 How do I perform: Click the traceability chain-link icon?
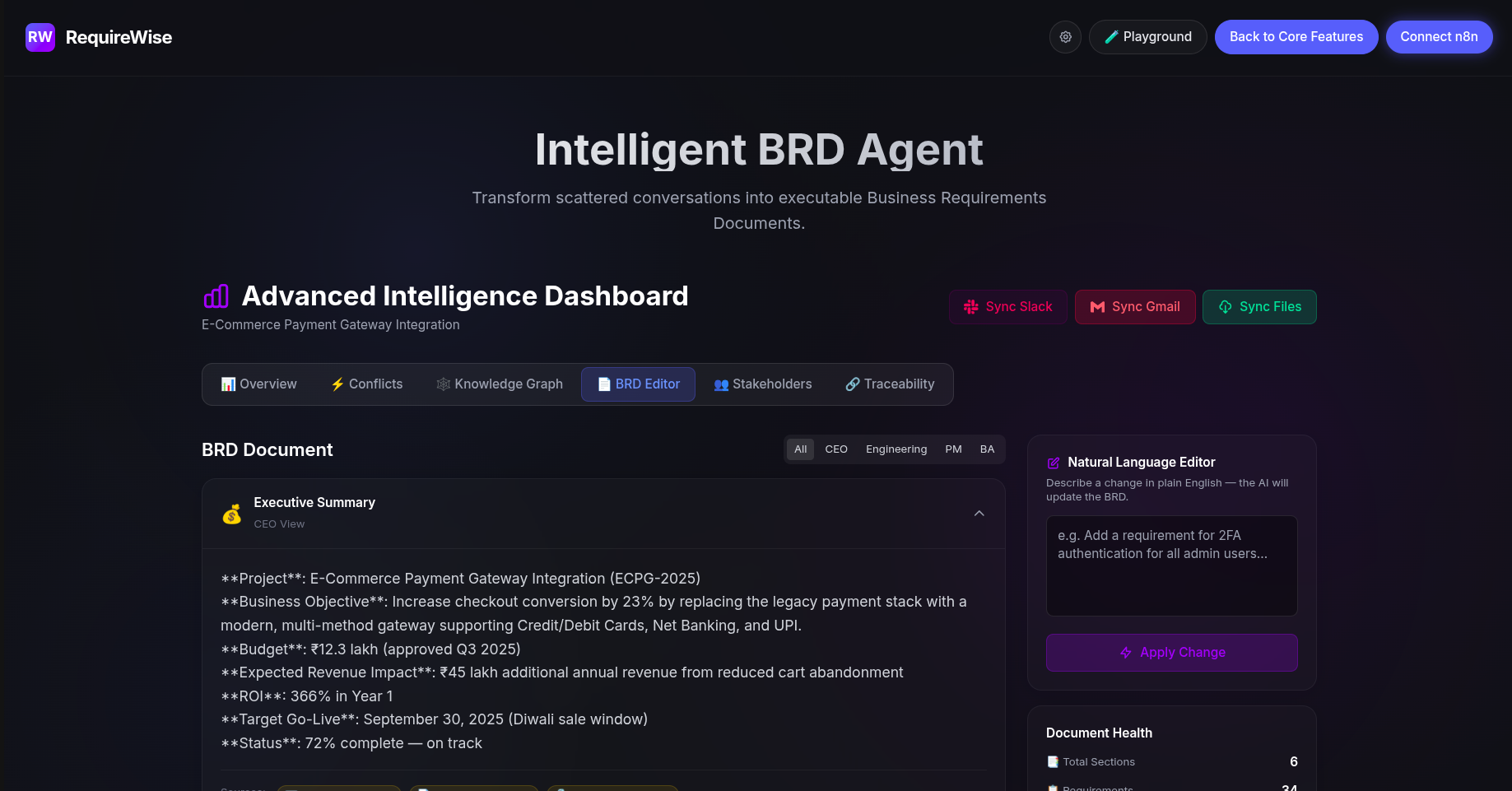851,384
